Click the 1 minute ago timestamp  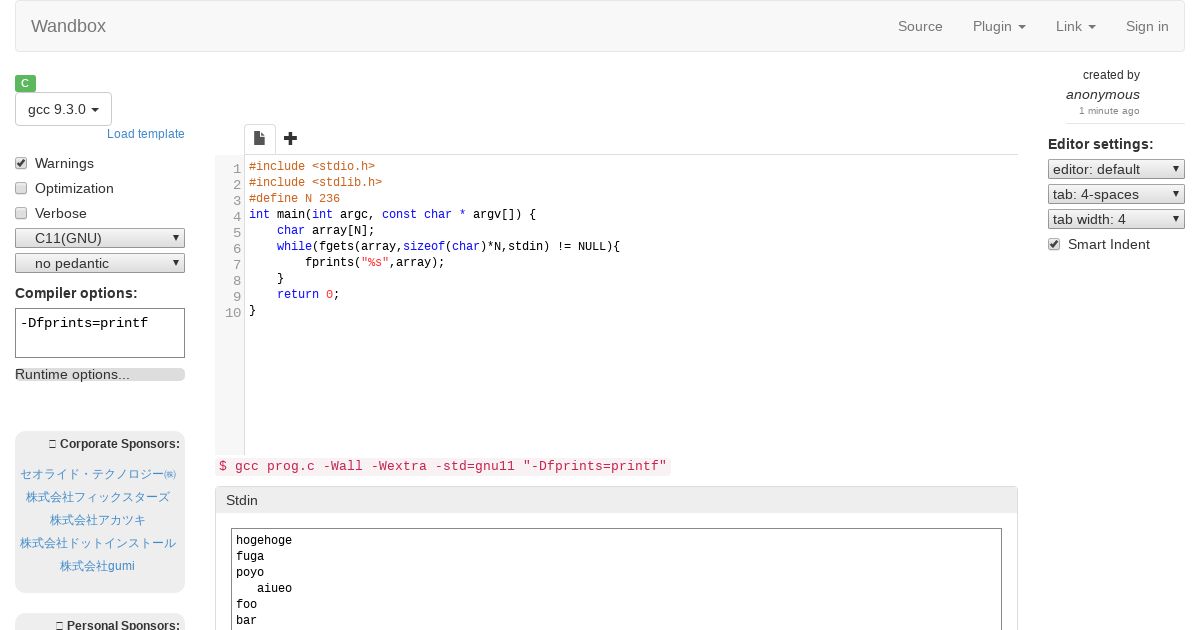1109,111
